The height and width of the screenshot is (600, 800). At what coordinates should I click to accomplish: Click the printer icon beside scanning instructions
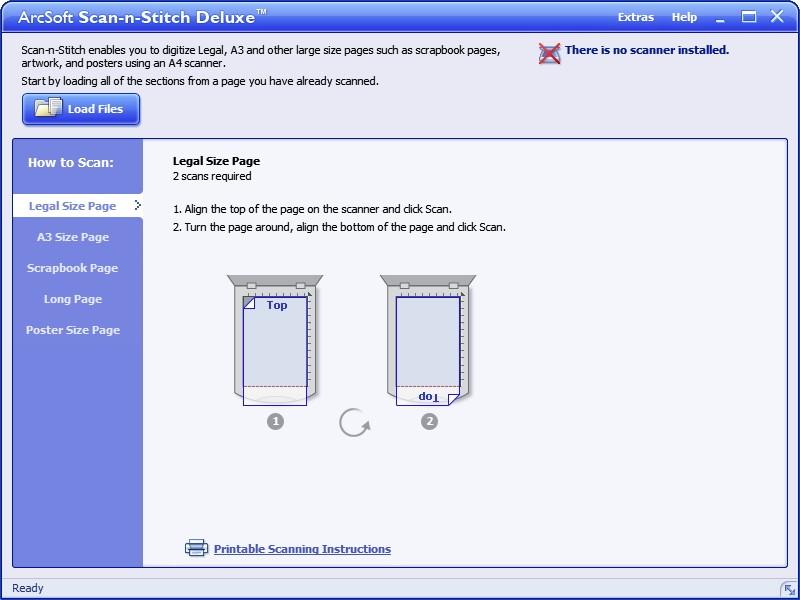196,548
